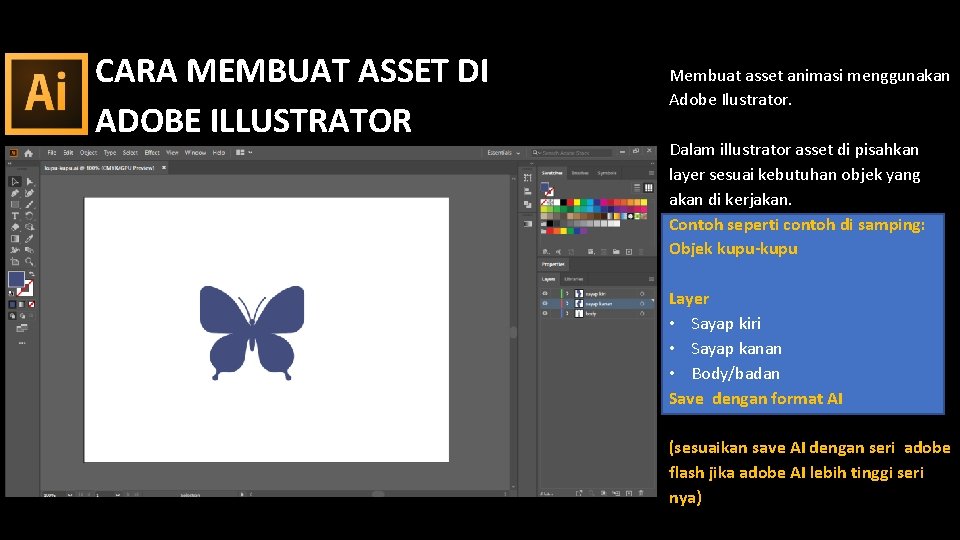Open Gradient panel icon in dock
The width and height of the screenshot is (960, 540).
click(x=528, y=224)
